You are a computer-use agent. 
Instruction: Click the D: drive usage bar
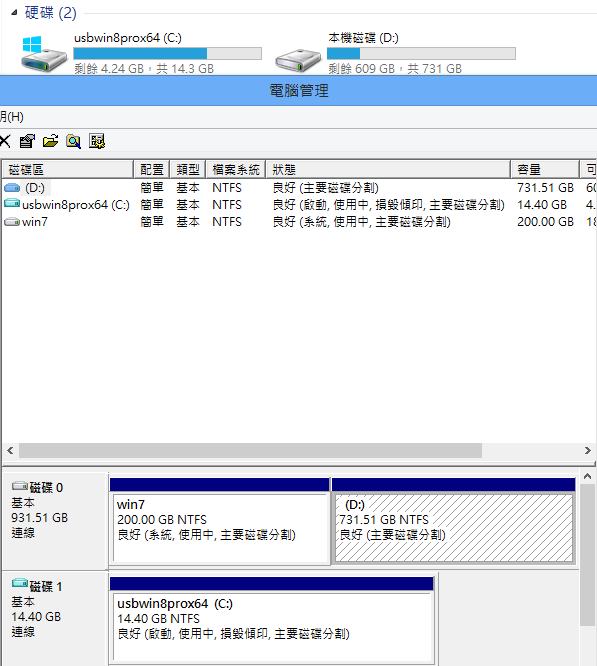point(421,54)
